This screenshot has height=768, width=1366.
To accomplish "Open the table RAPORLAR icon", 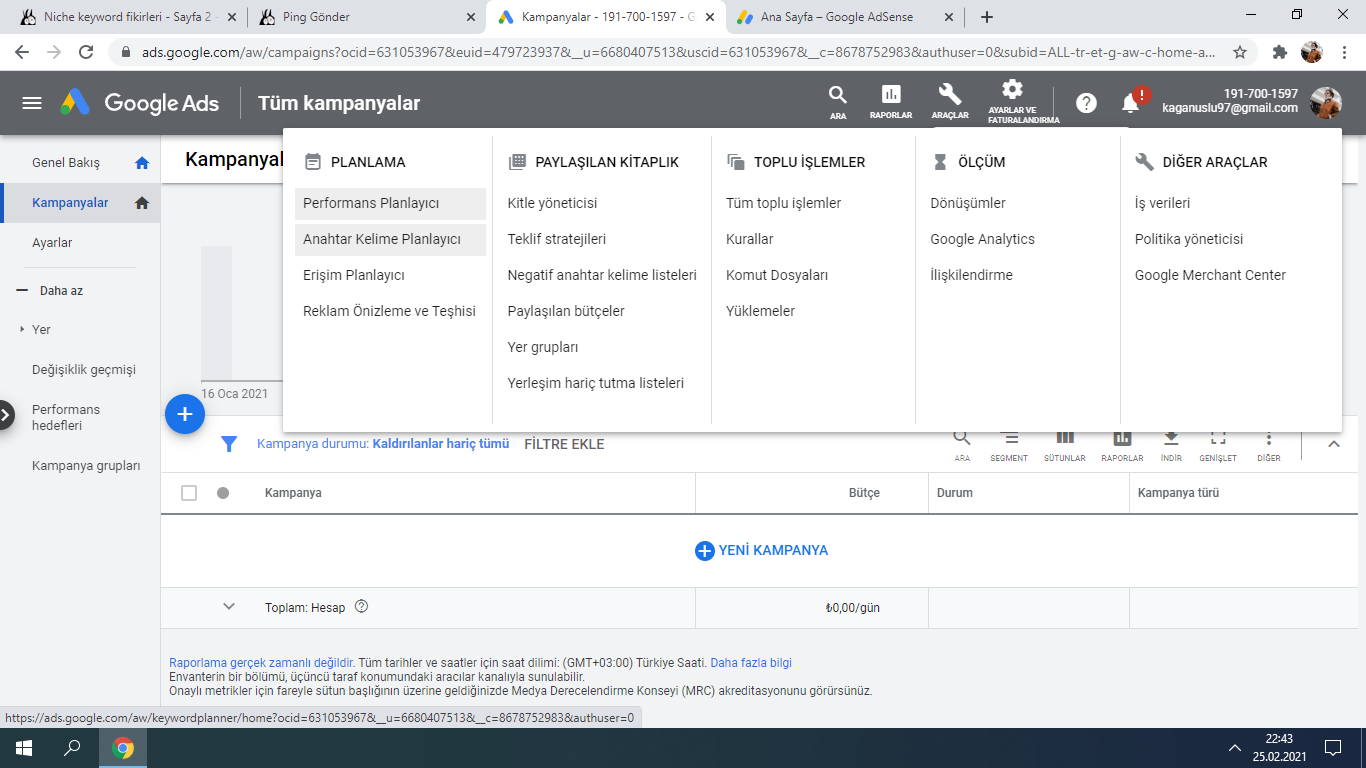I will (1122, 446).
